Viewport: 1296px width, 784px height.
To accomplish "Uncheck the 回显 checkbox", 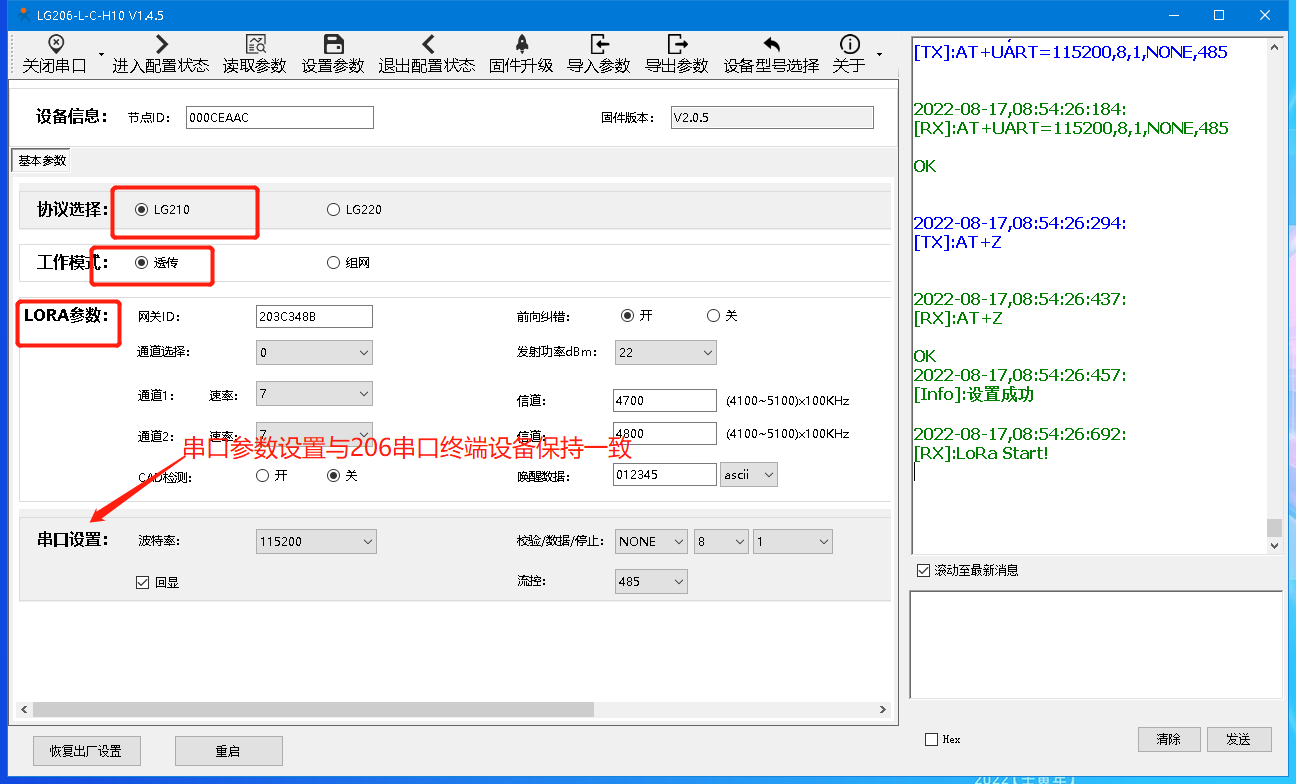I will (x=142, y=582).
